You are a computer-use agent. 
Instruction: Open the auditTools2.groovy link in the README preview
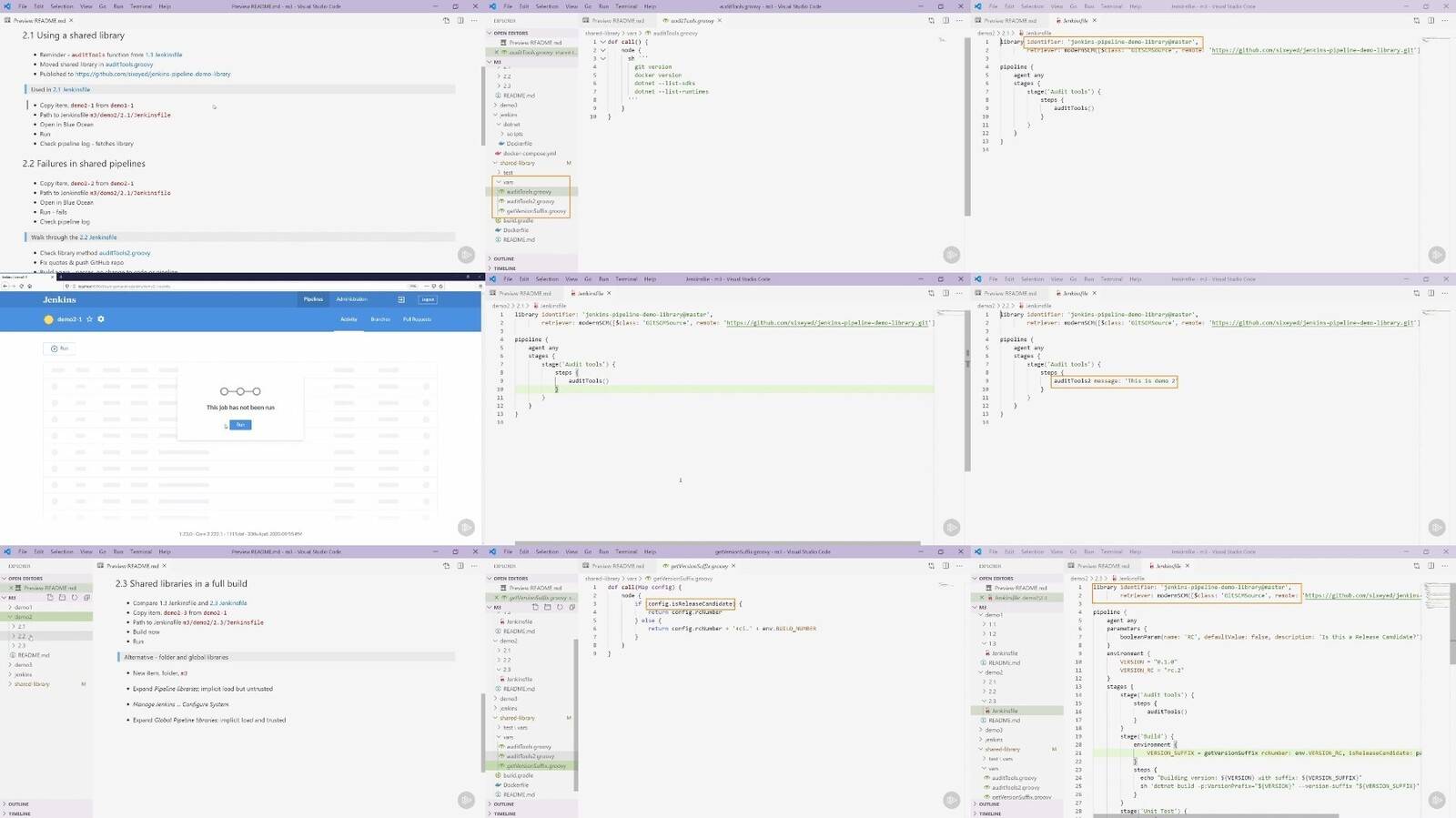(x=125, y=253)
